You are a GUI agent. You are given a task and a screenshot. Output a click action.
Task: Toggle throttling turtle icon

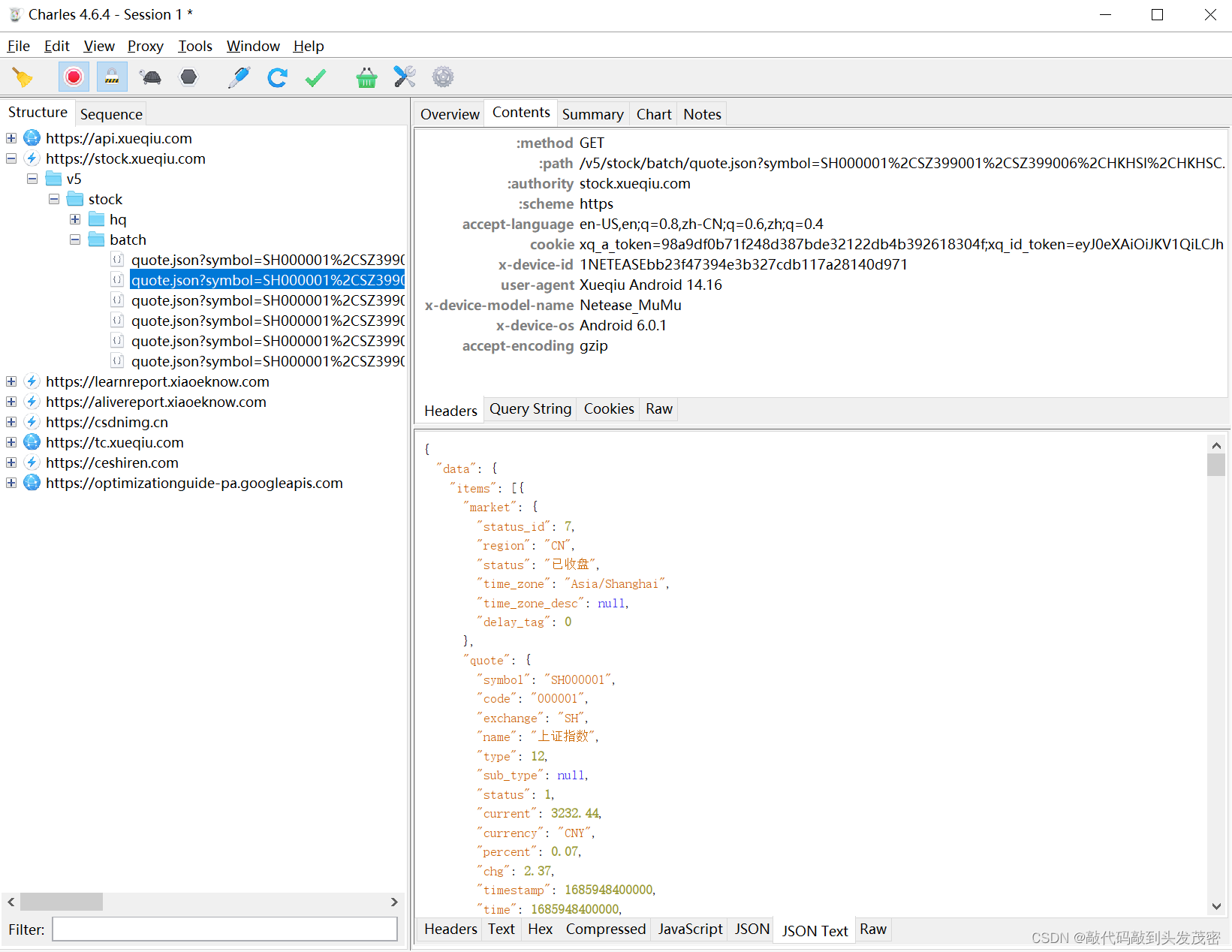151,77
